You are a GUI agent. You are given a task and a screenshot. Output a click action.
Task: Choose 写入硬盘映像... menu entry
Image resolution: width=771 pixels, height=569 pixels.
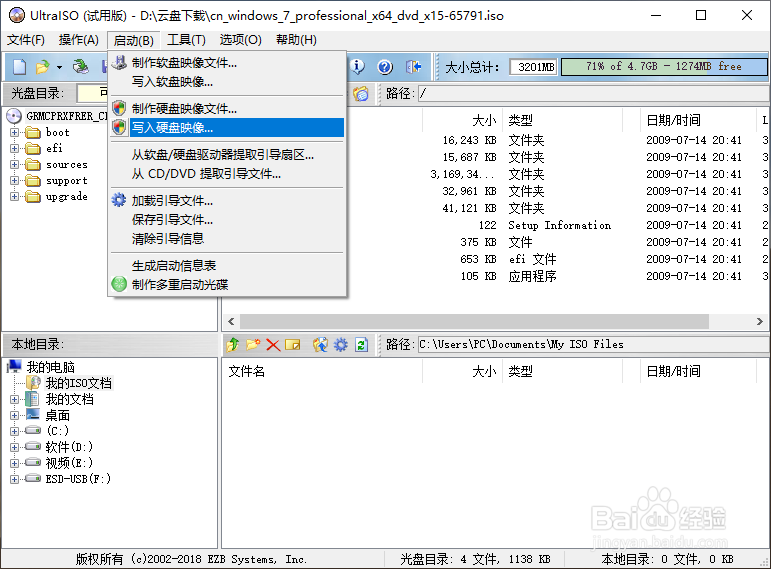click(227, 127)
